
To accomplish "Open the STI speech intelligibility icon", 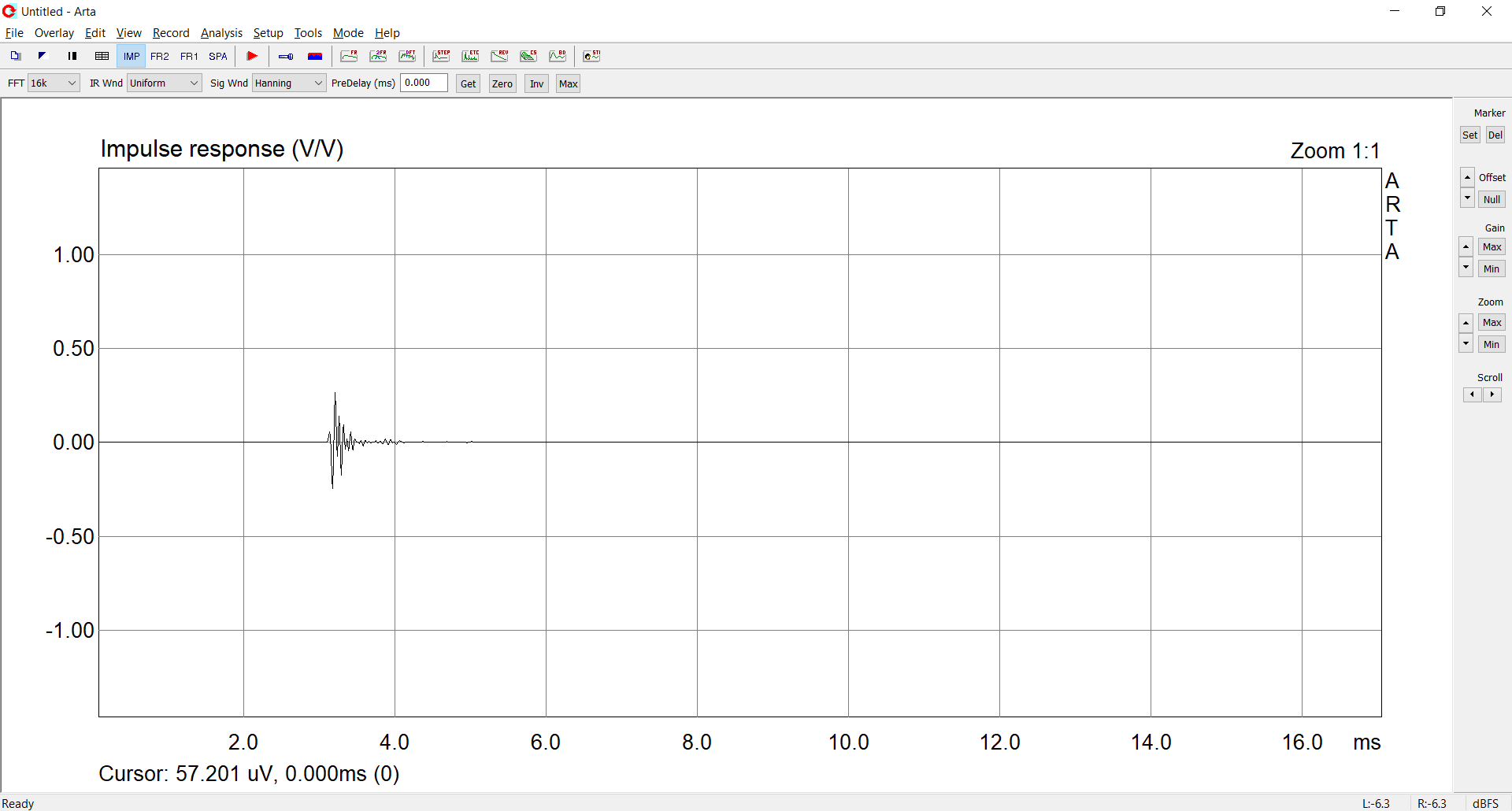I will click(591, 56).
